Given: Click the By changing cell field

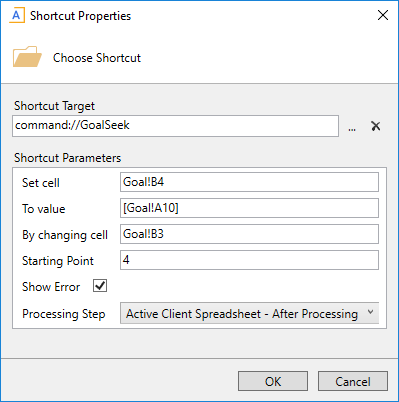Looking at the screenshot, I should [x=249, y=234].
